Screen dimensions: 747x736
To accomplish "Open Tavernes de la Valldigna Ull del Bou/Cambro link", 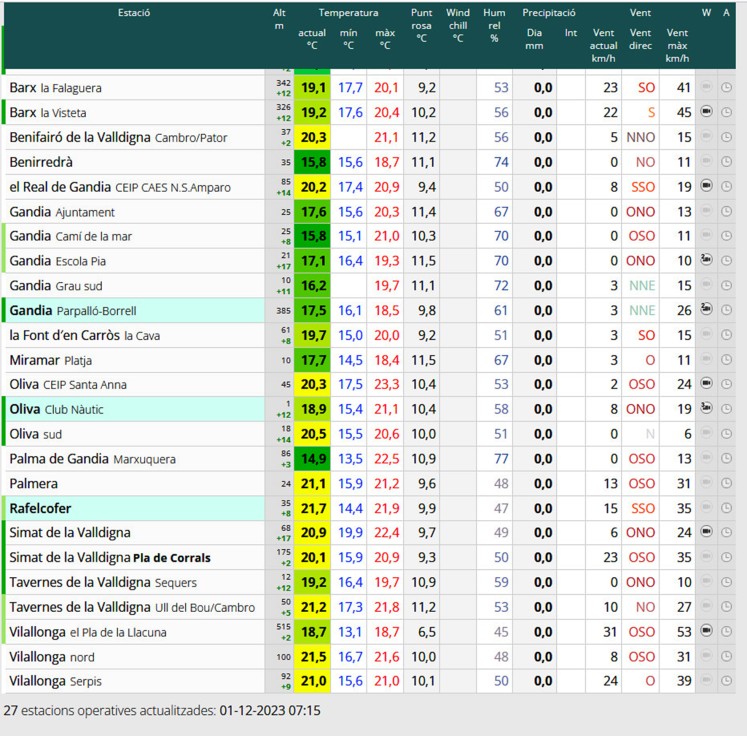I will tap(132, 607).
